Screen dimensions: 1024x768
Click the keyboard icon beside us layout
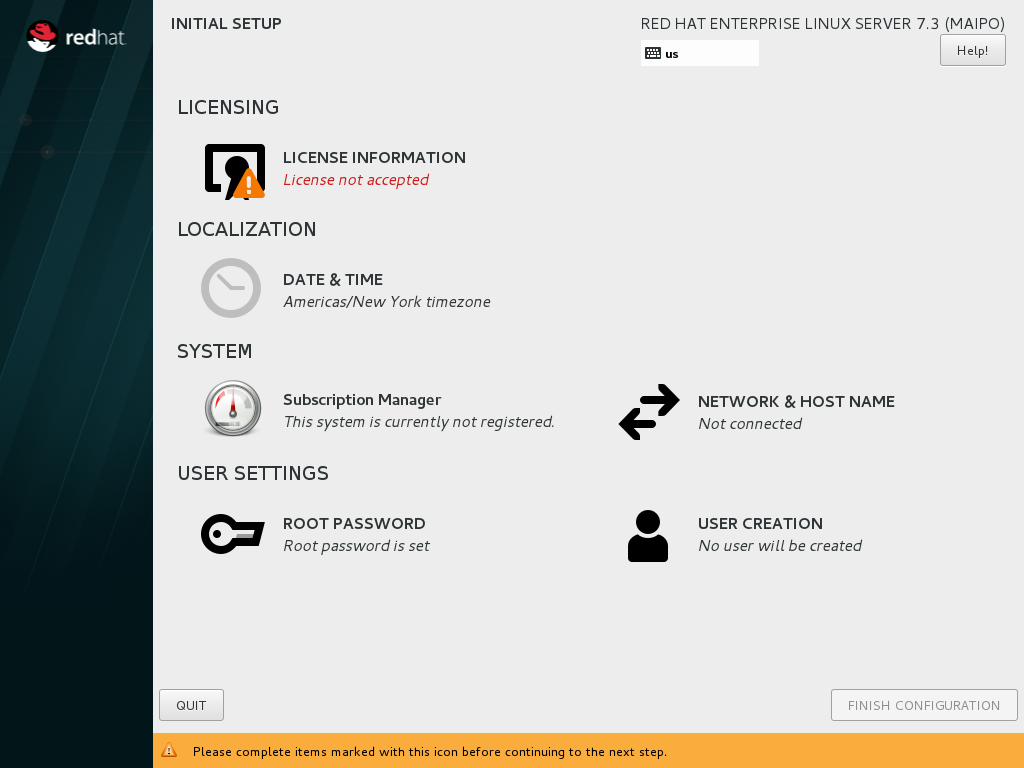pyautogui.click(x=653, y=54)
